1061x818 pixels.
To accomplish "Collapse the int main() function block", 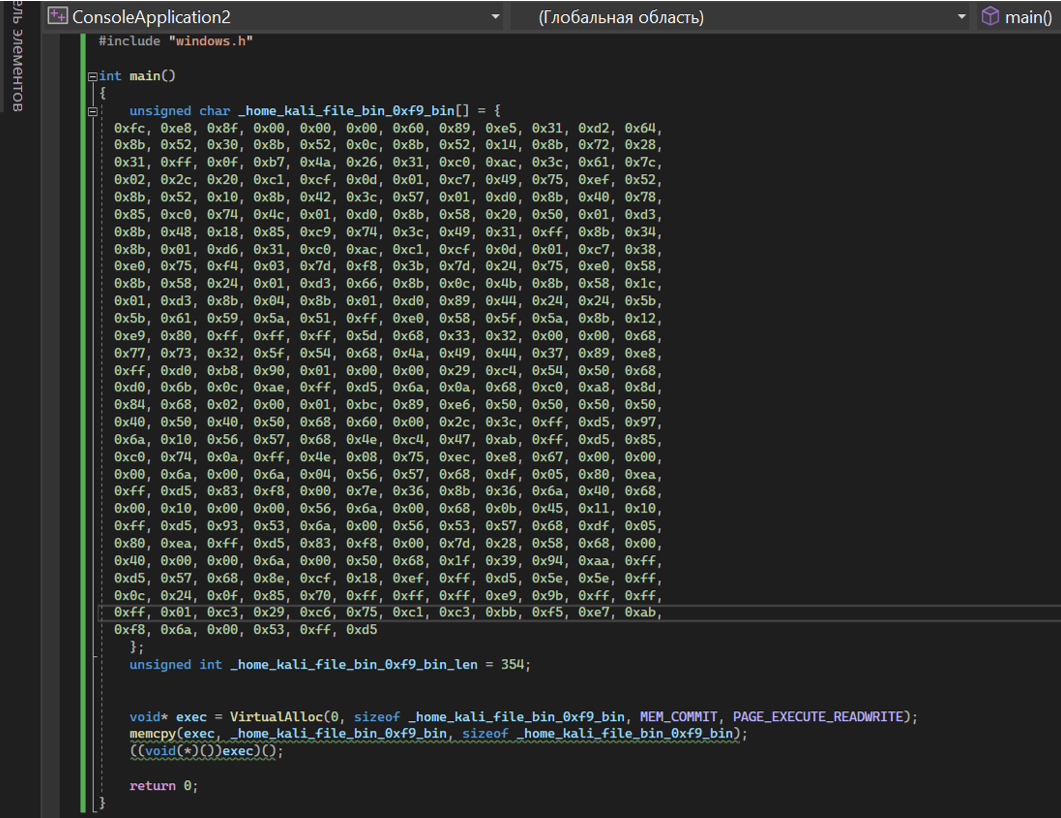I will pos(92,76).
